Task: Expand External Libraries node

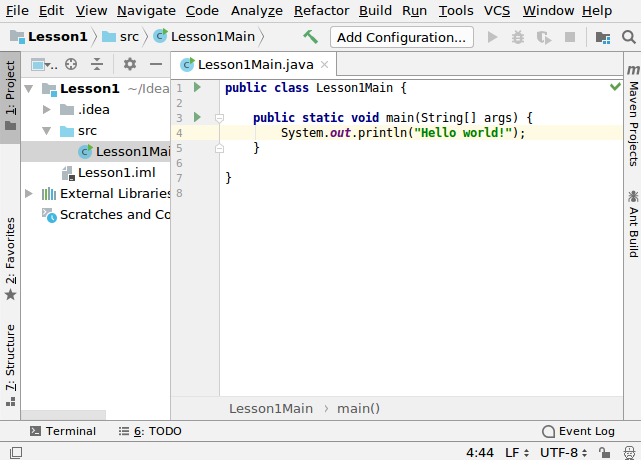Action: coord(29,193)
